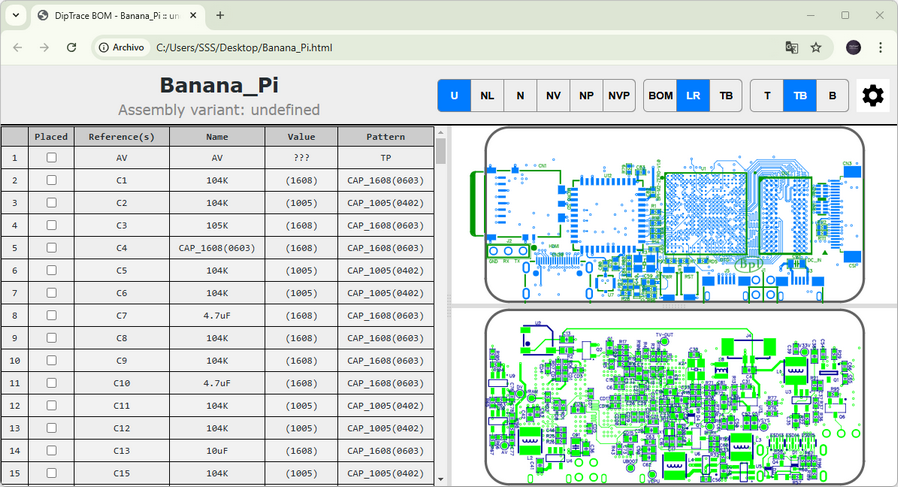This screenshot has width=898, height=487.
Task: Switch to TB layout next to LR
Action: (x=726, y=96)
